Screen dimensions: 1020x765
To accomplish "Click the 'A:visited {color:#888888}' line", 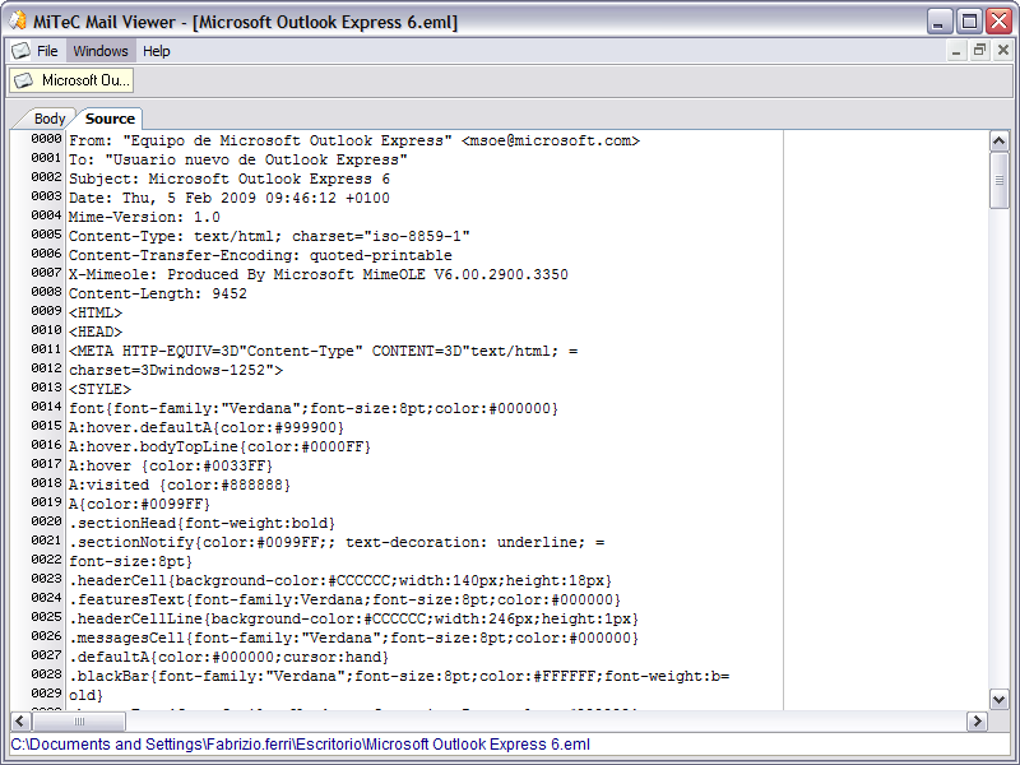I will click(x=180, y=485).
